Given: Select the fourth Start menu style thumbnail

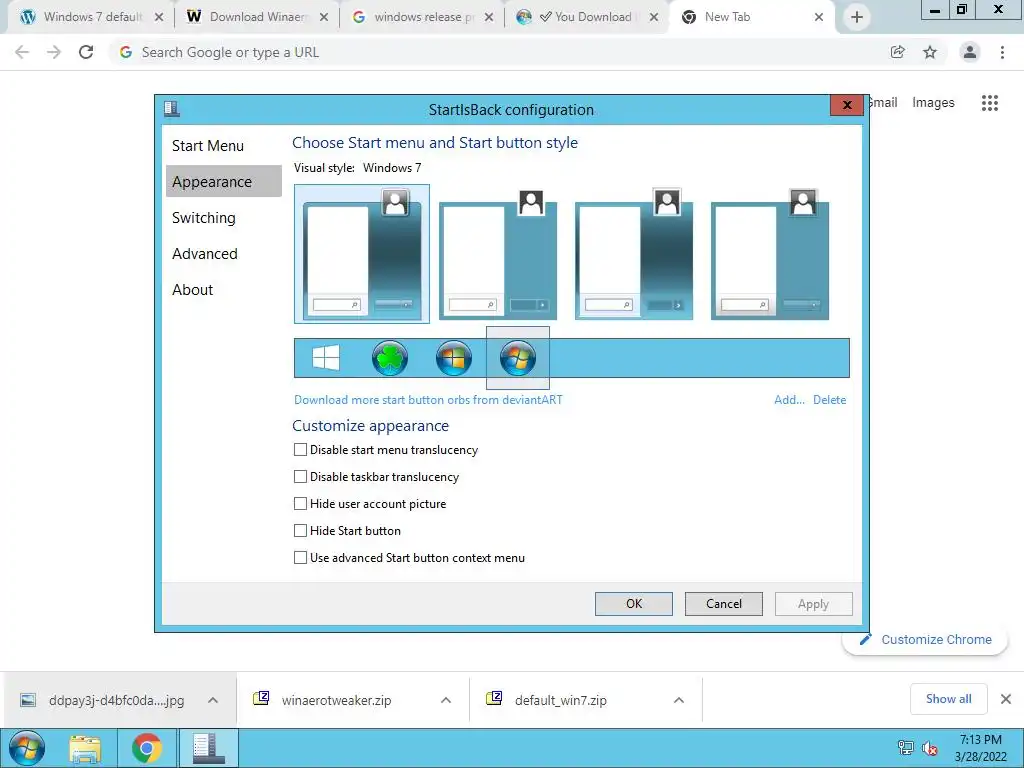Looking at the screenshot, I should [769, 253].
